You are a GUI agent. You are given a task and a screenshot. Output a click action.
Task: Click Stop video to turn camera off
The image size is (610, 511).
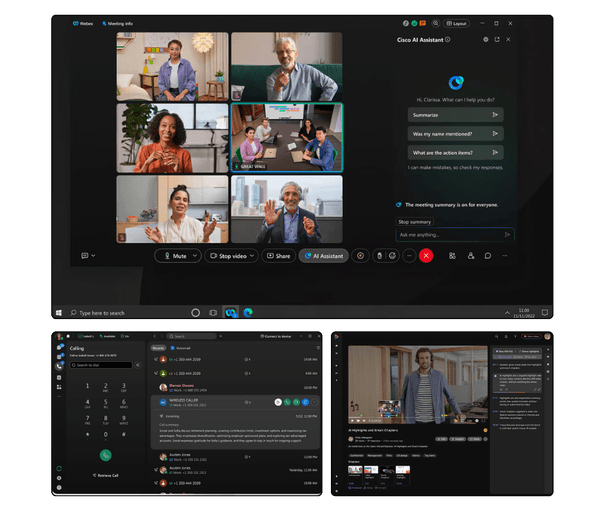[x=228, y=256]
